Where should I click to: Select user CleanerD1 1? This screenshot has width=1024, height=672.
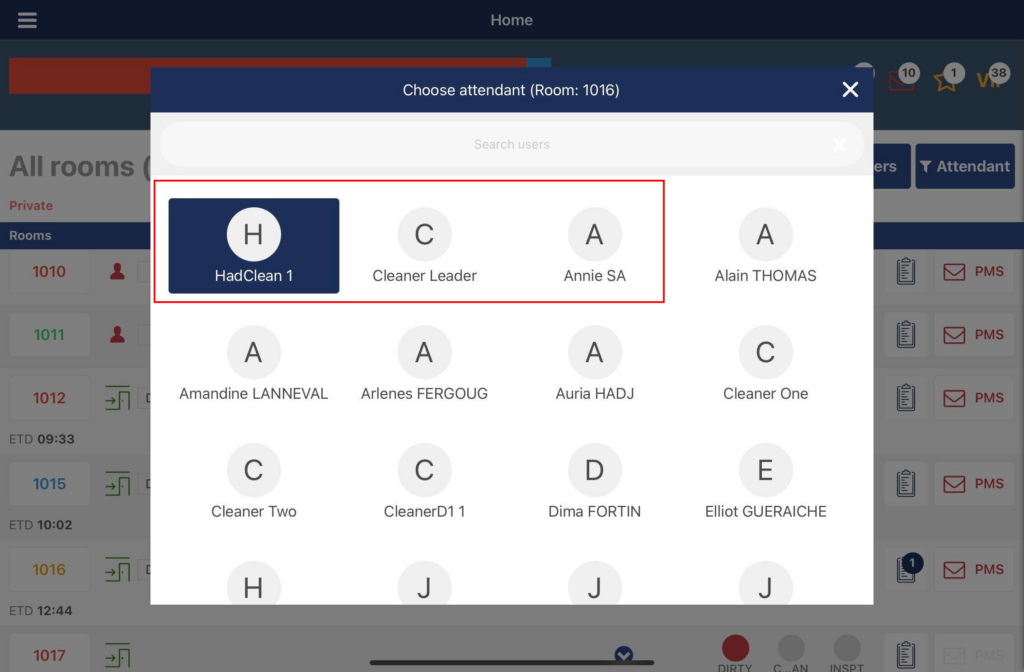[424, 482]
